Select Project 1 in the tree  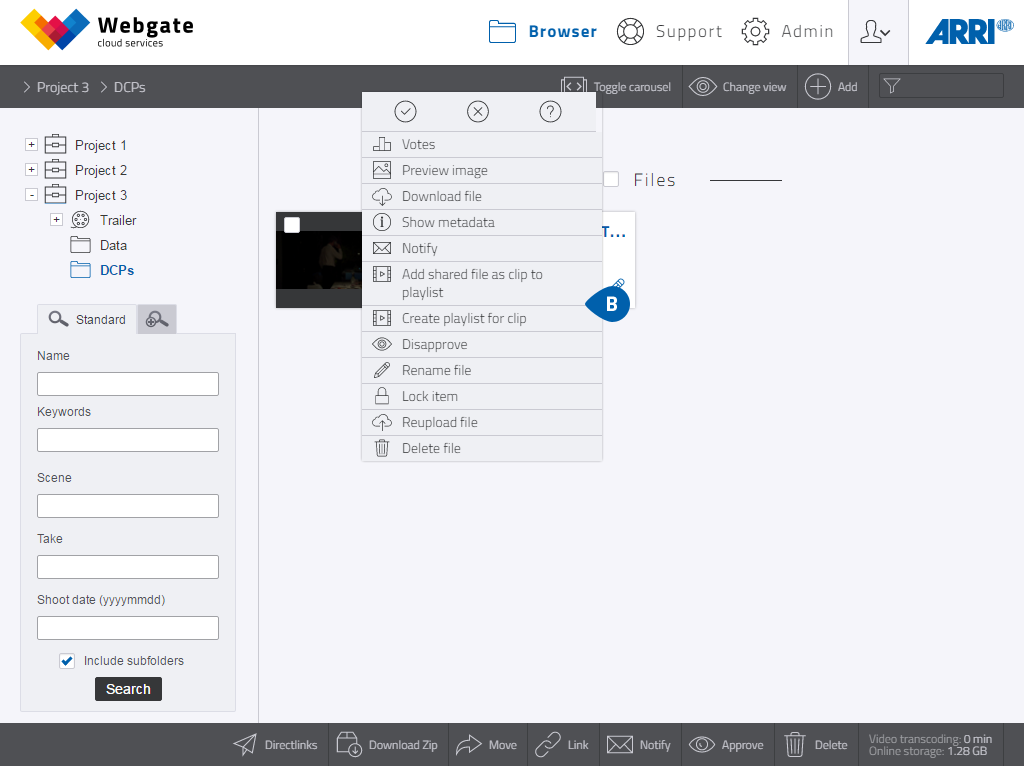pyautogui.click(x=101, y=145)
